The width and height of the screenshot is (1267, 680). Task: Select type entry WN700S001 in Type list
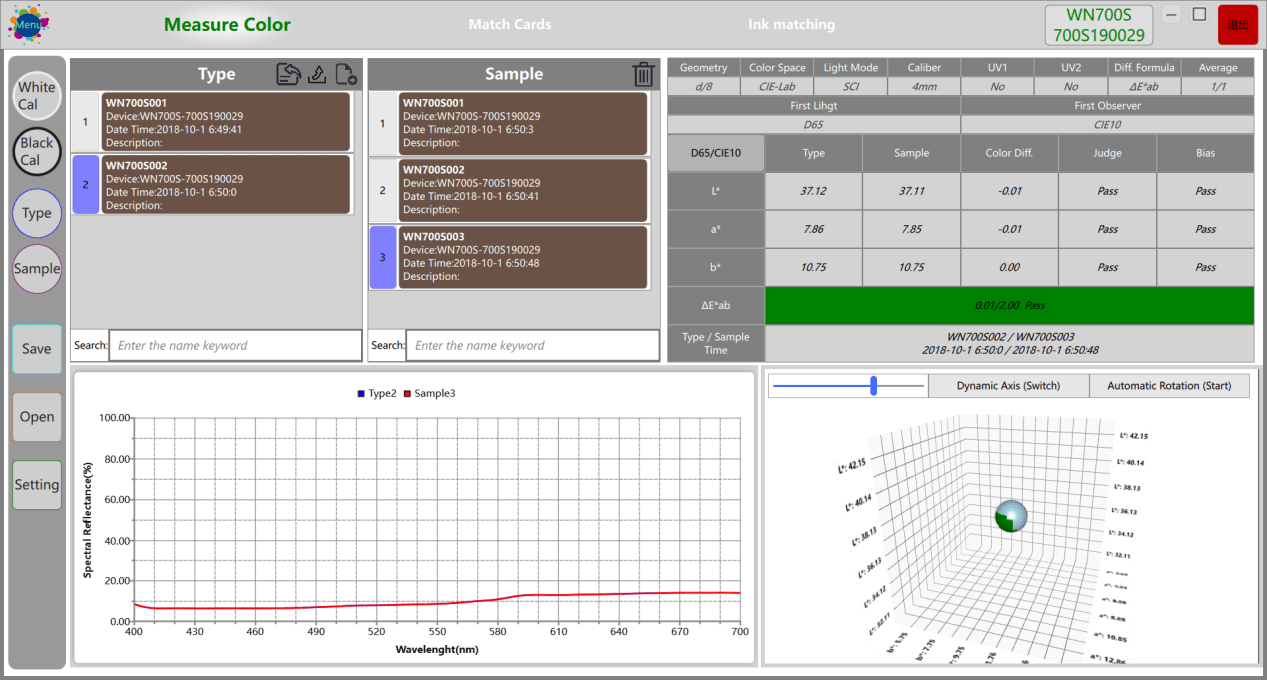(x=226, y=122)
